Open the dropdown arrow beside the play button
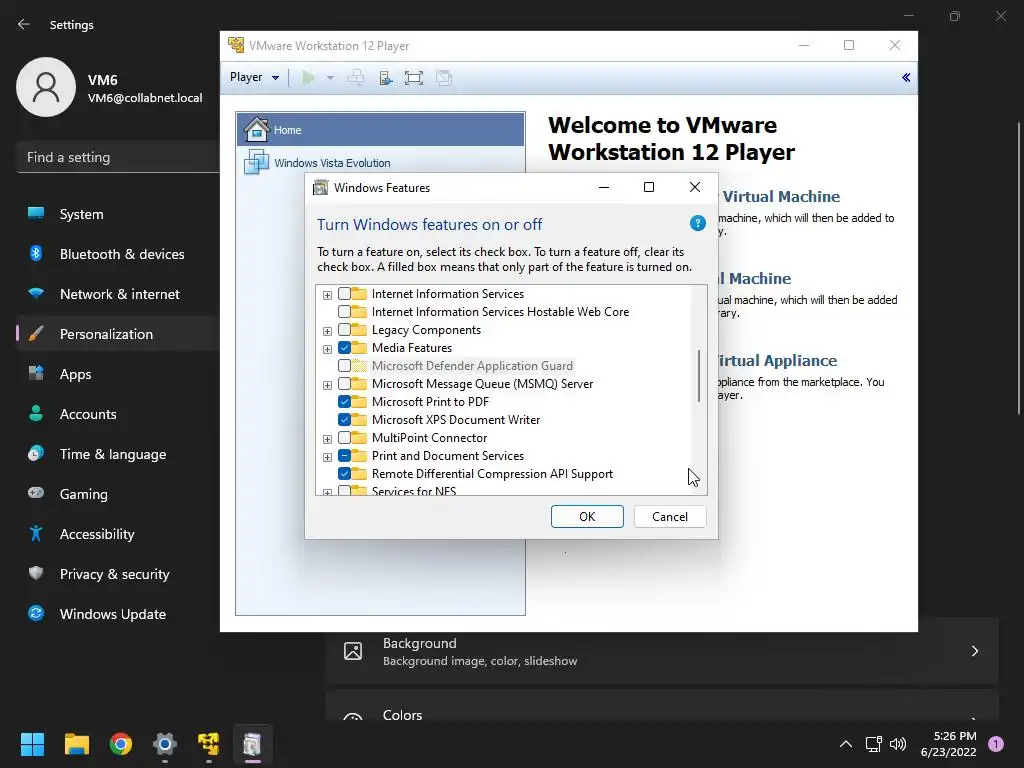The height and width of the screenshot is (768, 1024). point(330,78)
